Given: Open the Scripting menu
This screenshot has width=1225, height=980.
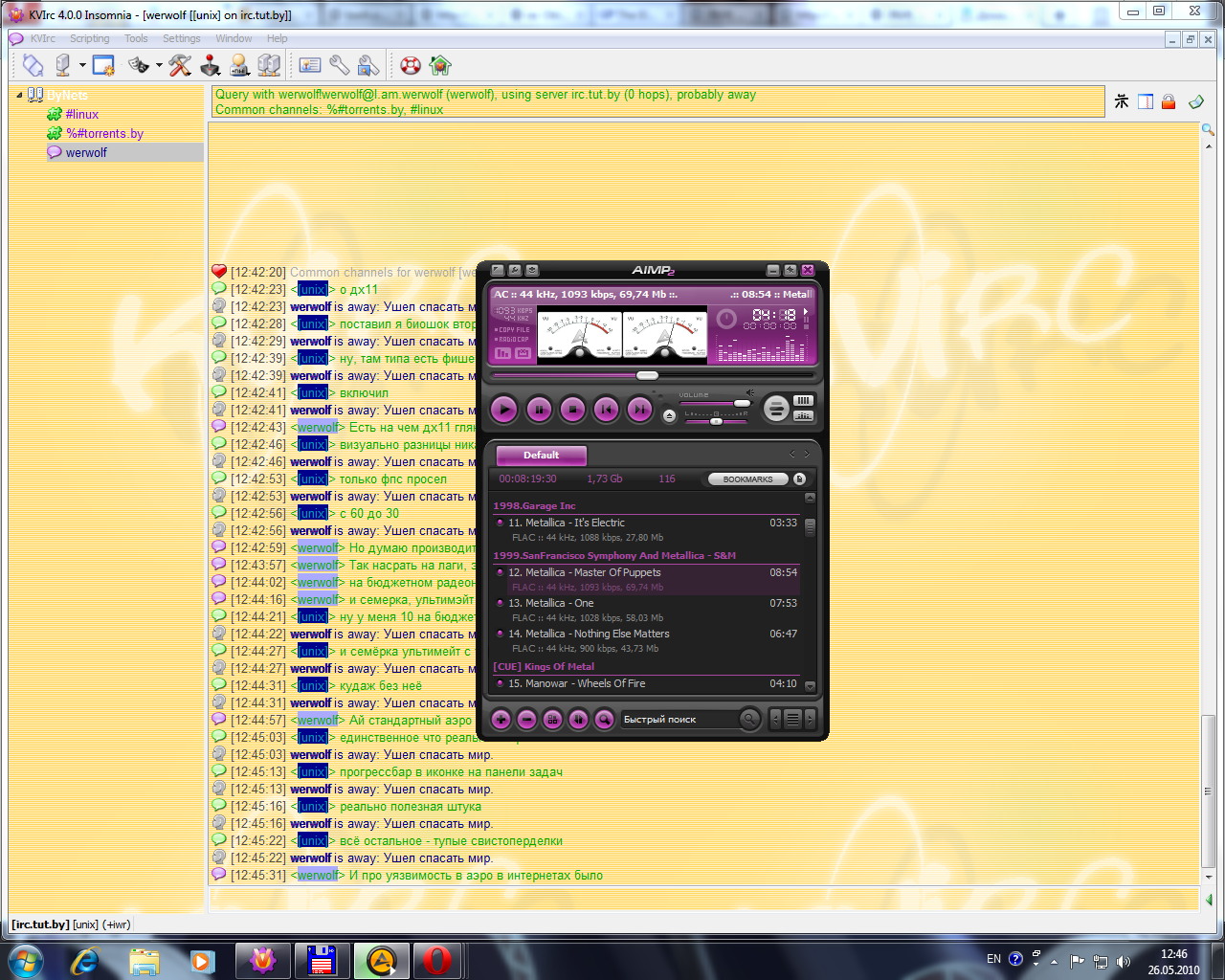Looking at the screenshot, I should (90, 38).
